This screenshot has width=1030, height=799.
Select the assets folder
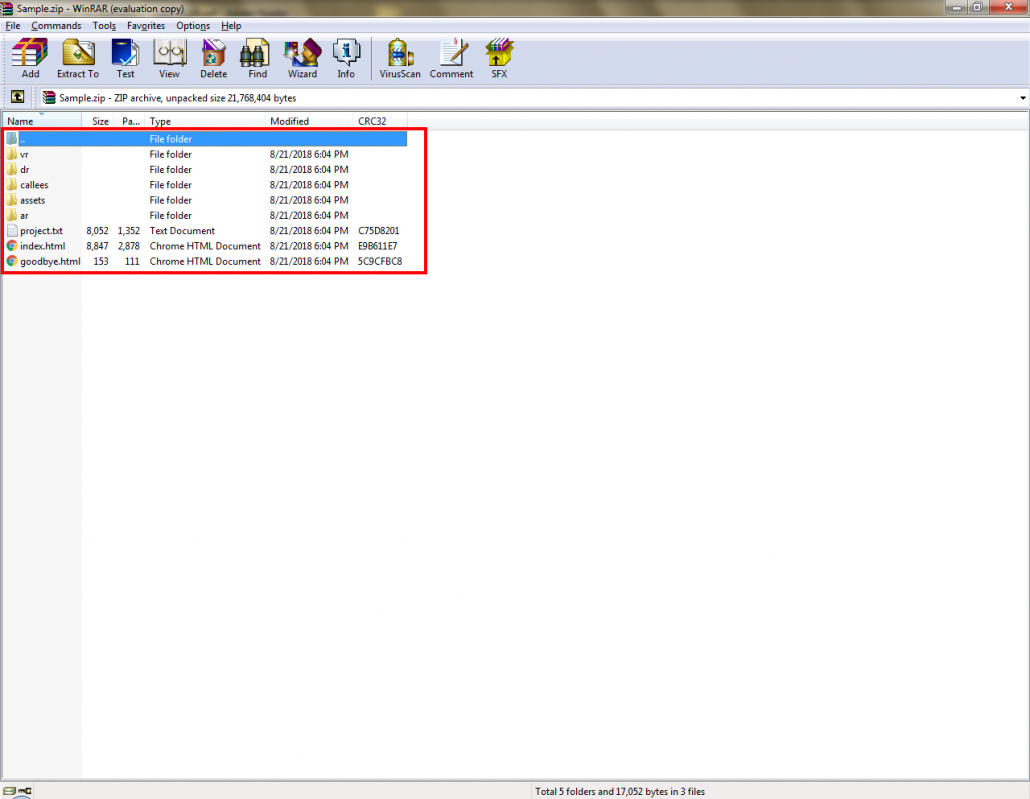click(x=32, y=200)
